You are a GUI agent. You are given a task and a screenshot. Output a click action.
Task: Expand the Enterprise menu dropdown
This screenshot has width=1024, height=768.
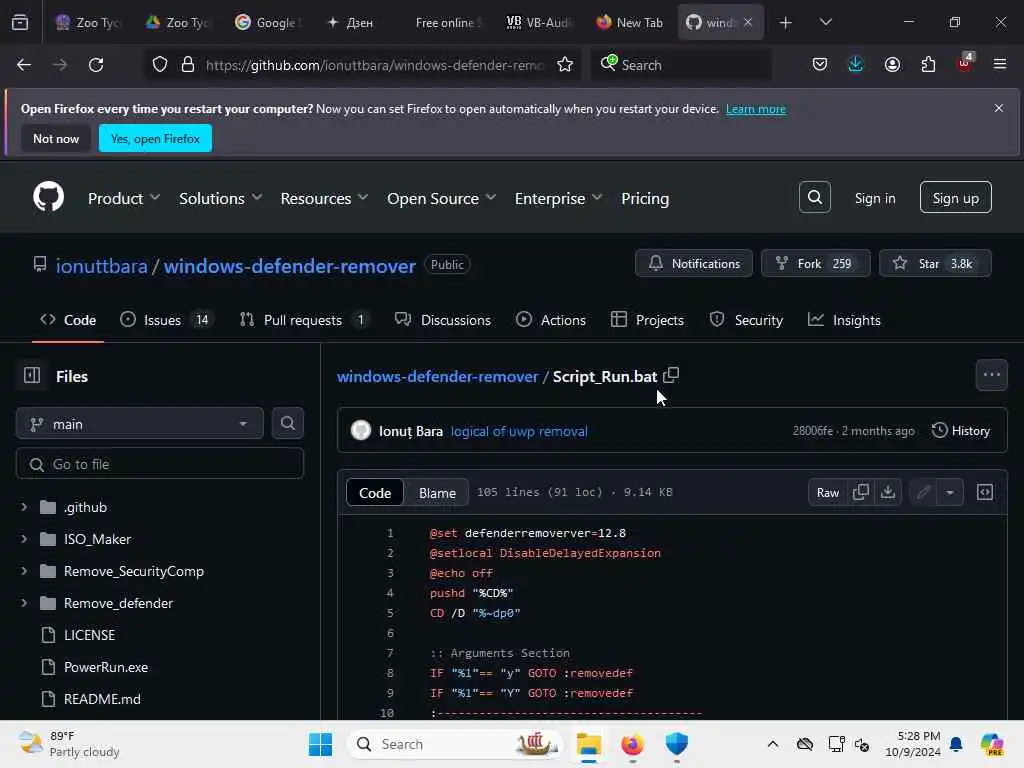point(558,198)
